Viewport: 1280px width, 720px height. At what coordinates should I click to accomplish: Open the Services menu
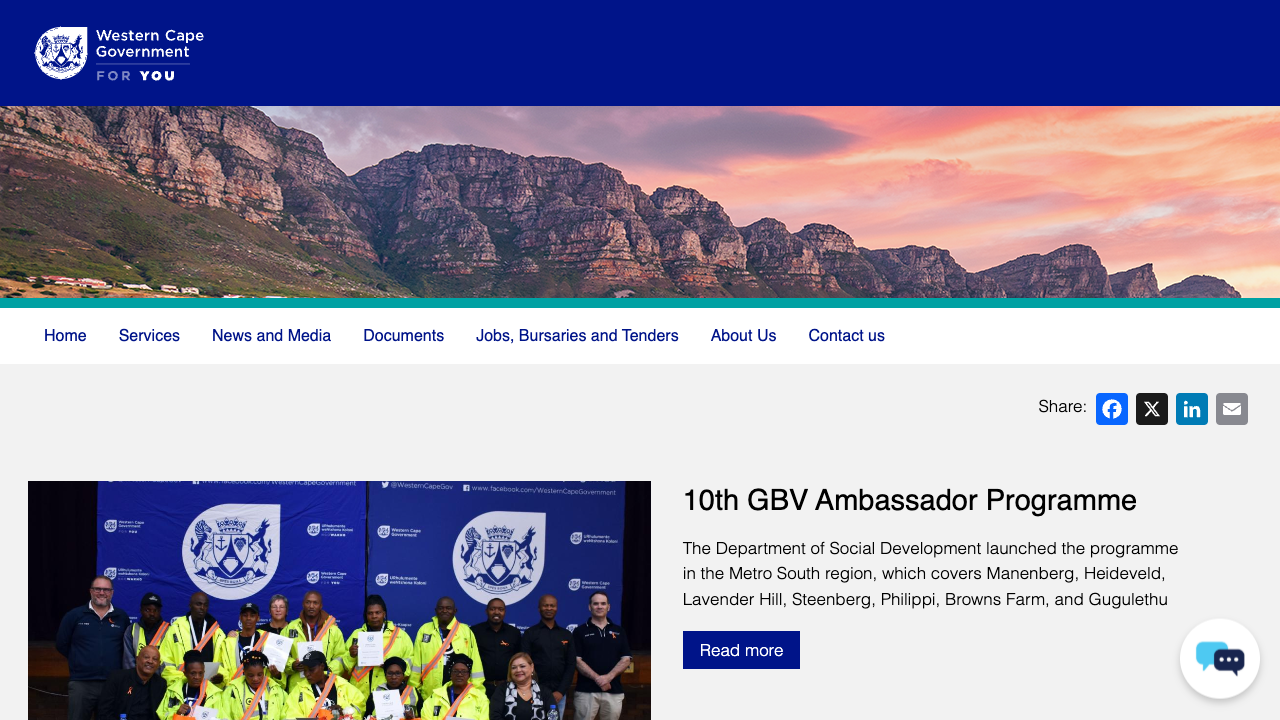[149, 336]
